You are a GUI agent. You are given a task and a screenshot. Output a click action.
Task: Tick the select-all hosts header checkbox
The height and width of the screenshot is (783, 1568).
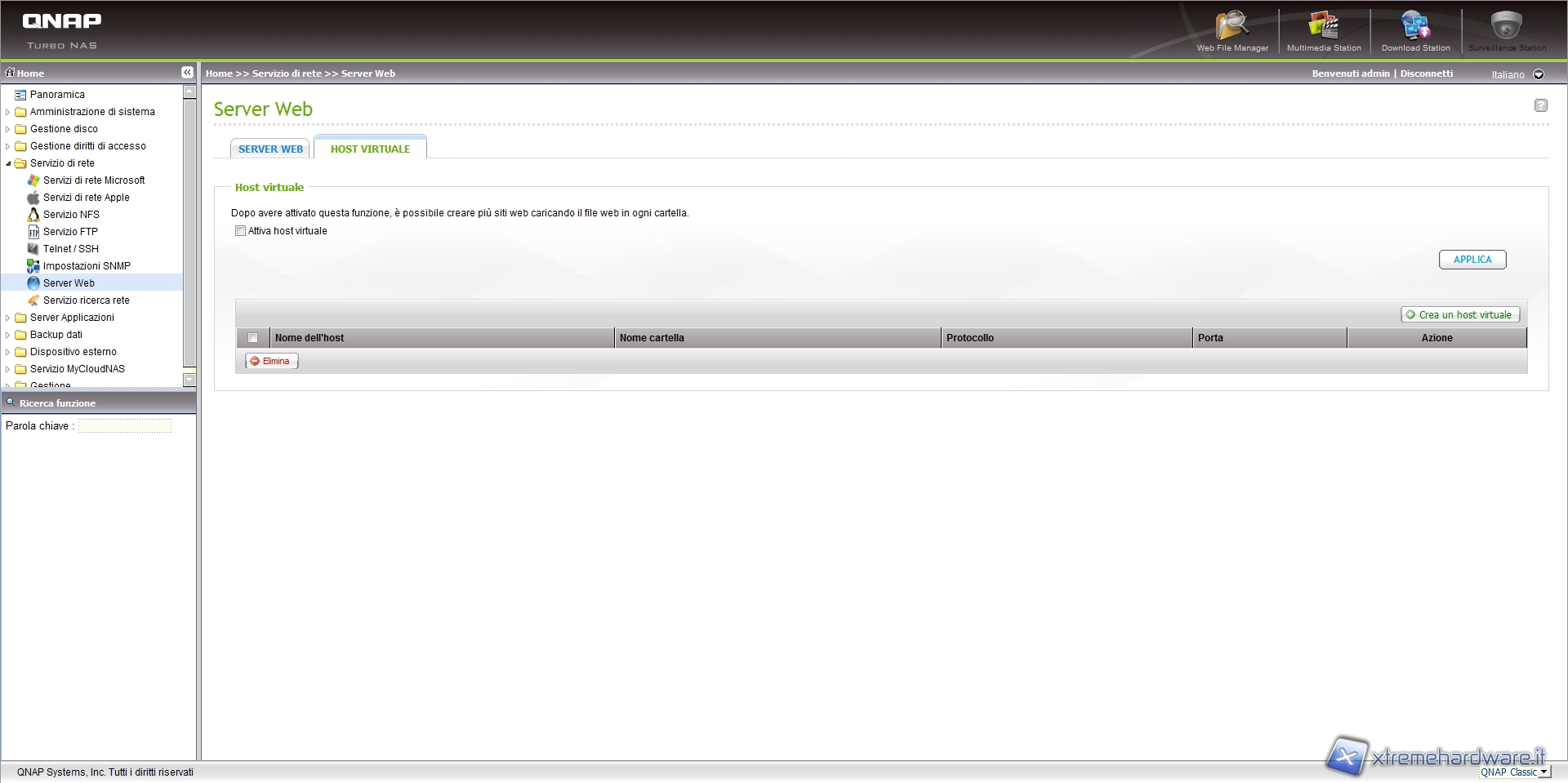(x=252, y=338)
